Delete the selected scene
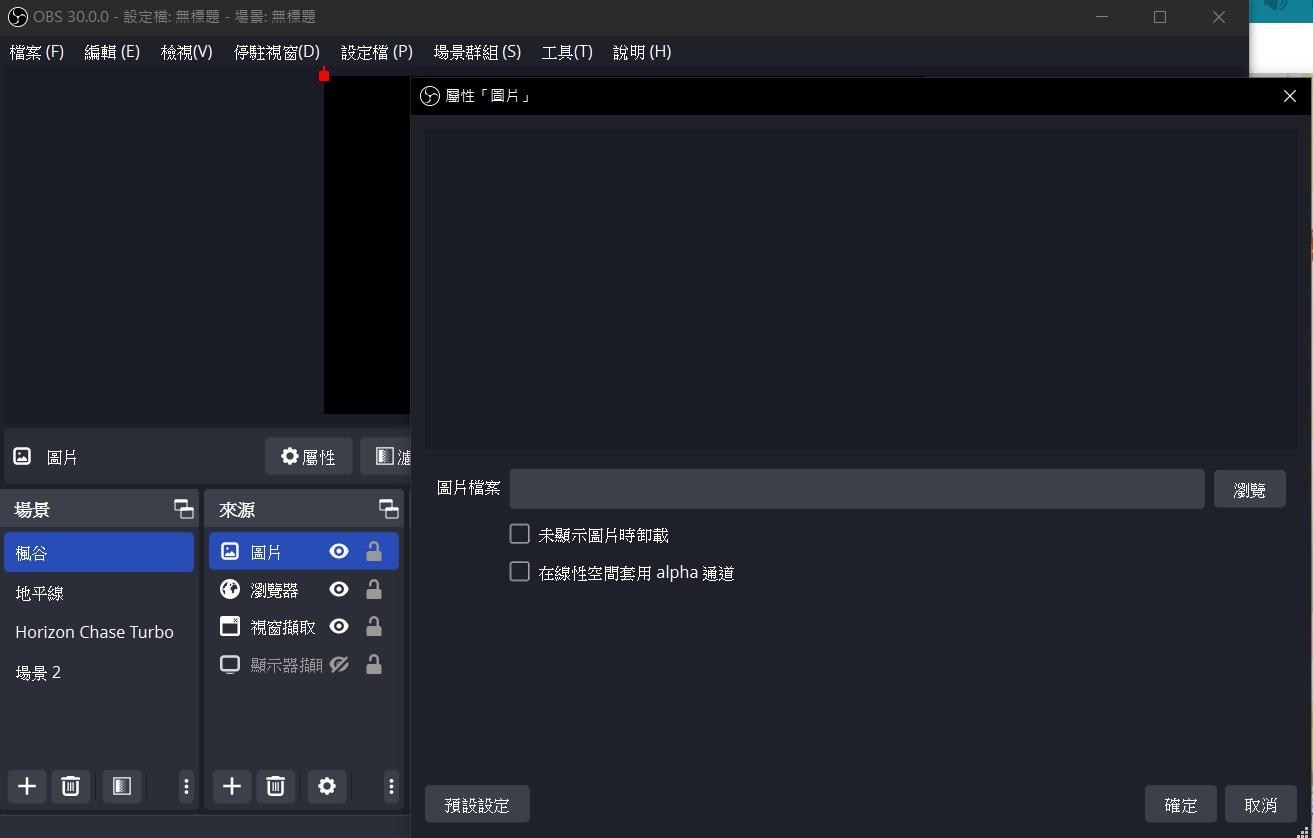1313x838 pixels. pyautogui.click(x=70, y=786)
